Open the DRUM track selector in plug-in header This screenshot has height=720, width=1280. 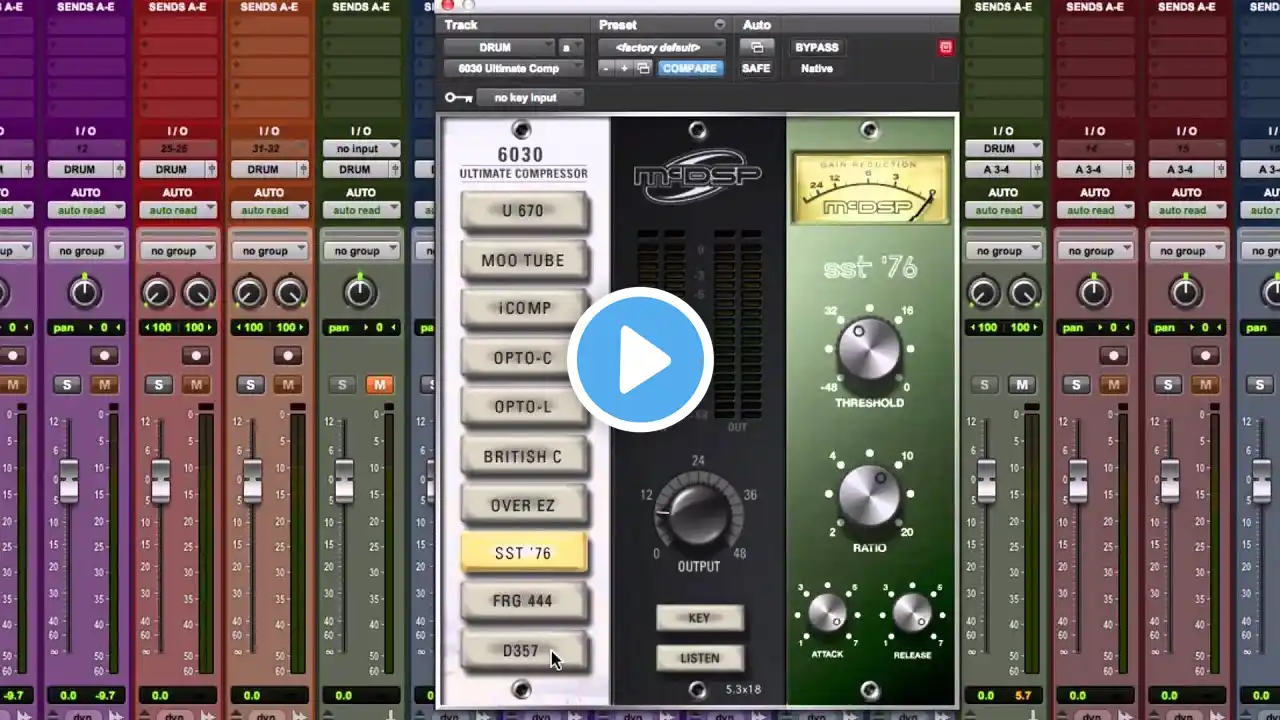(499, 47)
